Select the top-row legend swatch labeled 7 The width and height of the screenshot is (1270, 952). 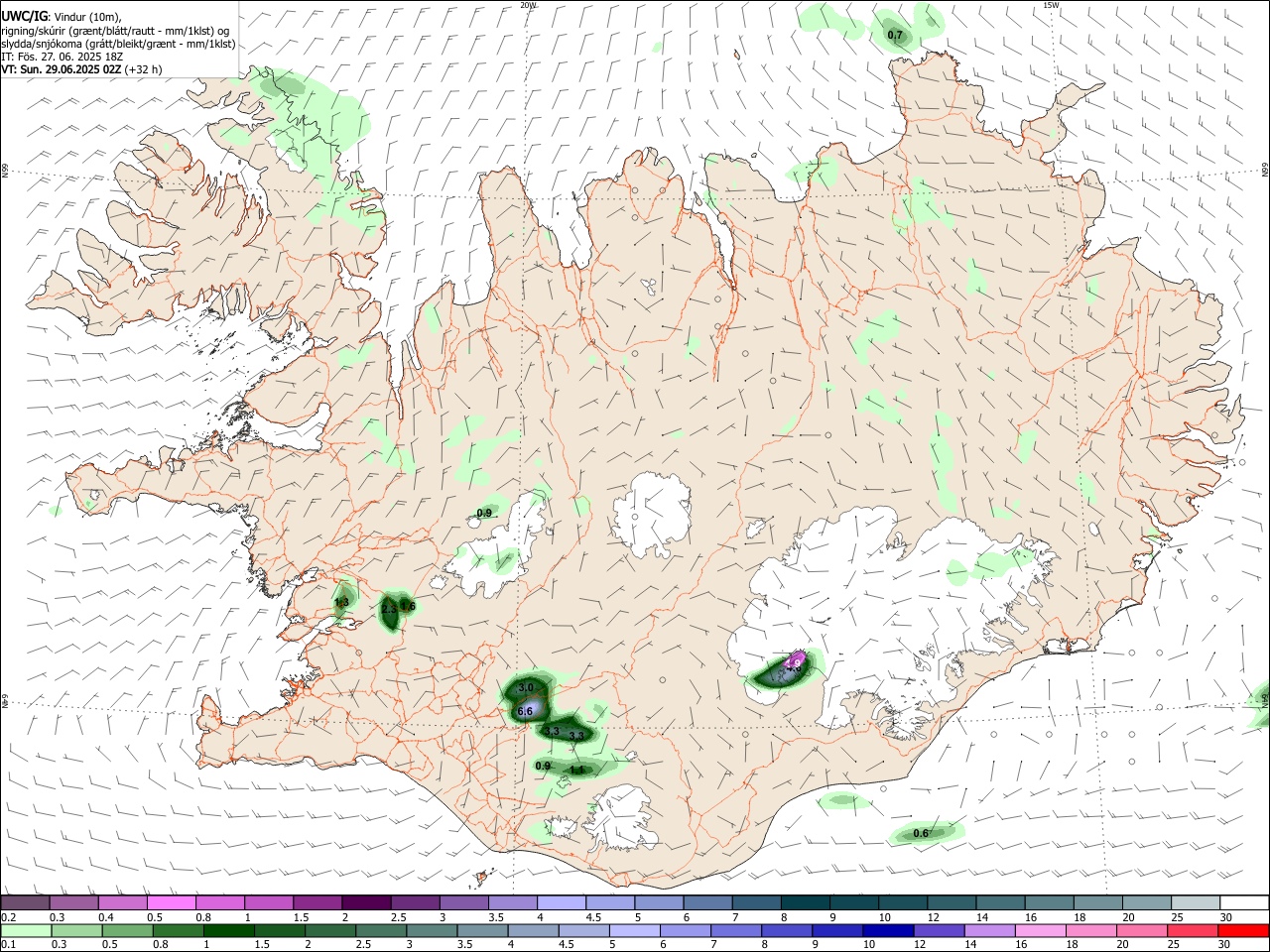tap(755, 902)
